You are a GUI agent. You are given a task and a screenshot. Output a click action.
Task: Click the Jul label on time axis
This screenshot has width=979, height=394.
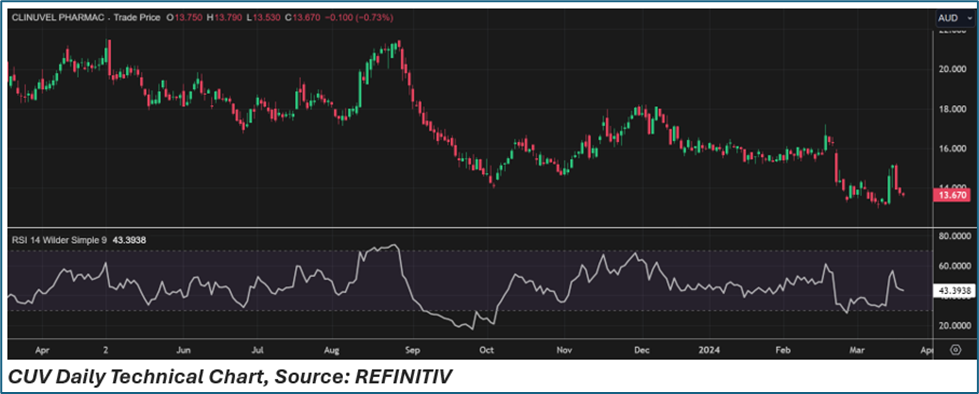pos(257,350)
